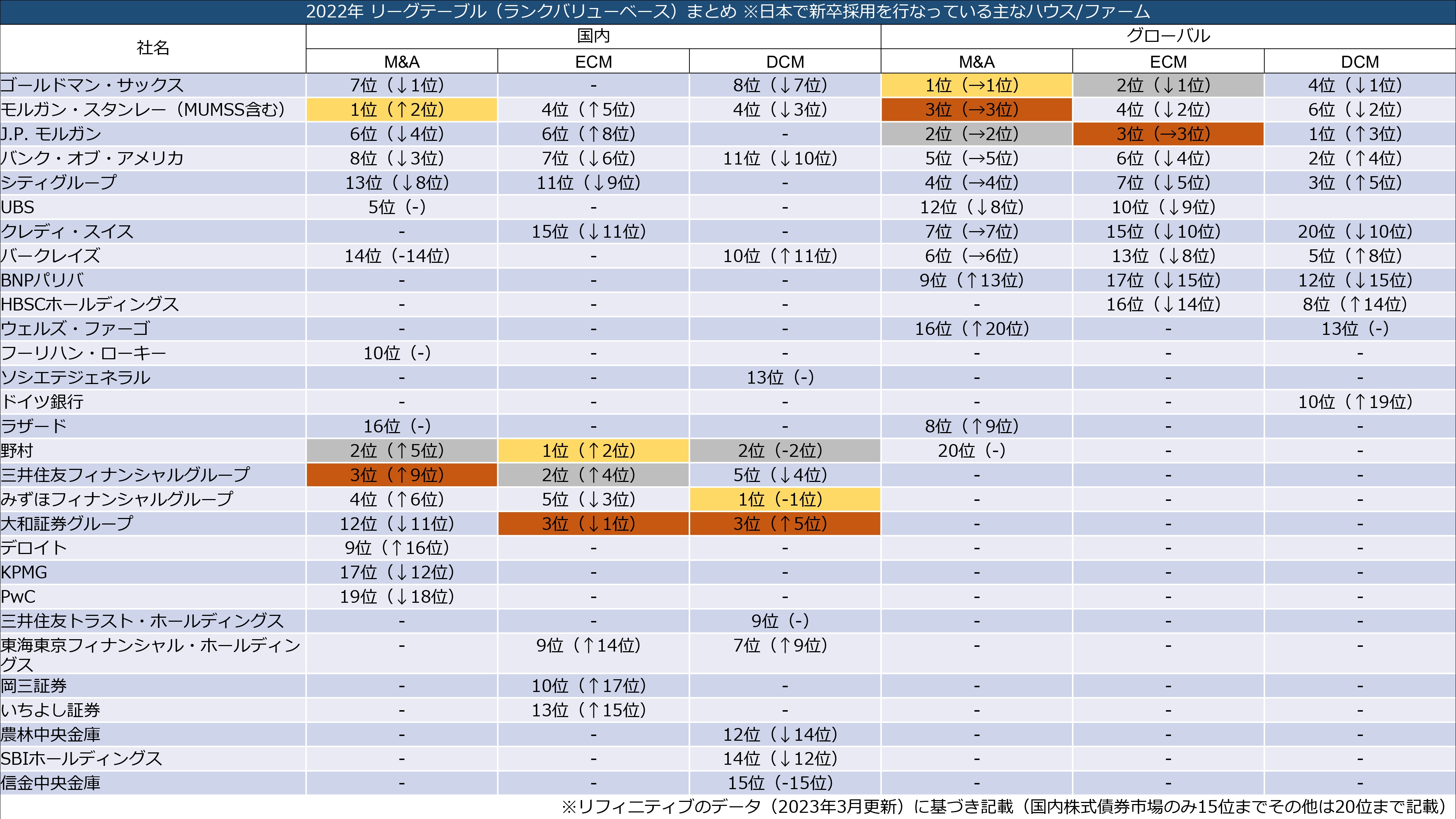
Task: Click the gray 2位（↓1位） cell for ゴールドマン・サックス
Action: click(1168, 85)
